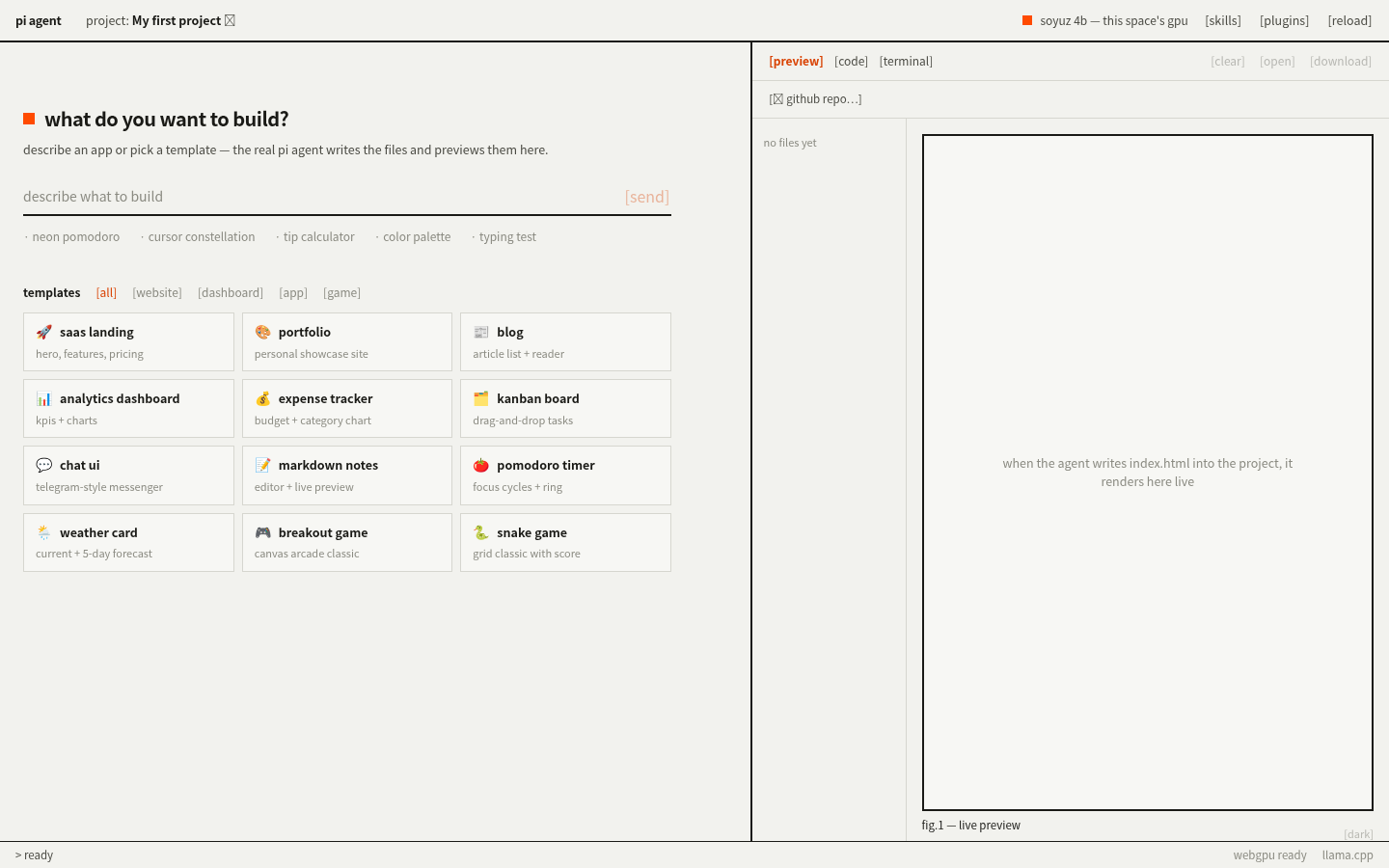Click [clear] in the preview panel
Image resolution: width=1389 pixels, height=868 pixels.
click(x=1228, y=61)
